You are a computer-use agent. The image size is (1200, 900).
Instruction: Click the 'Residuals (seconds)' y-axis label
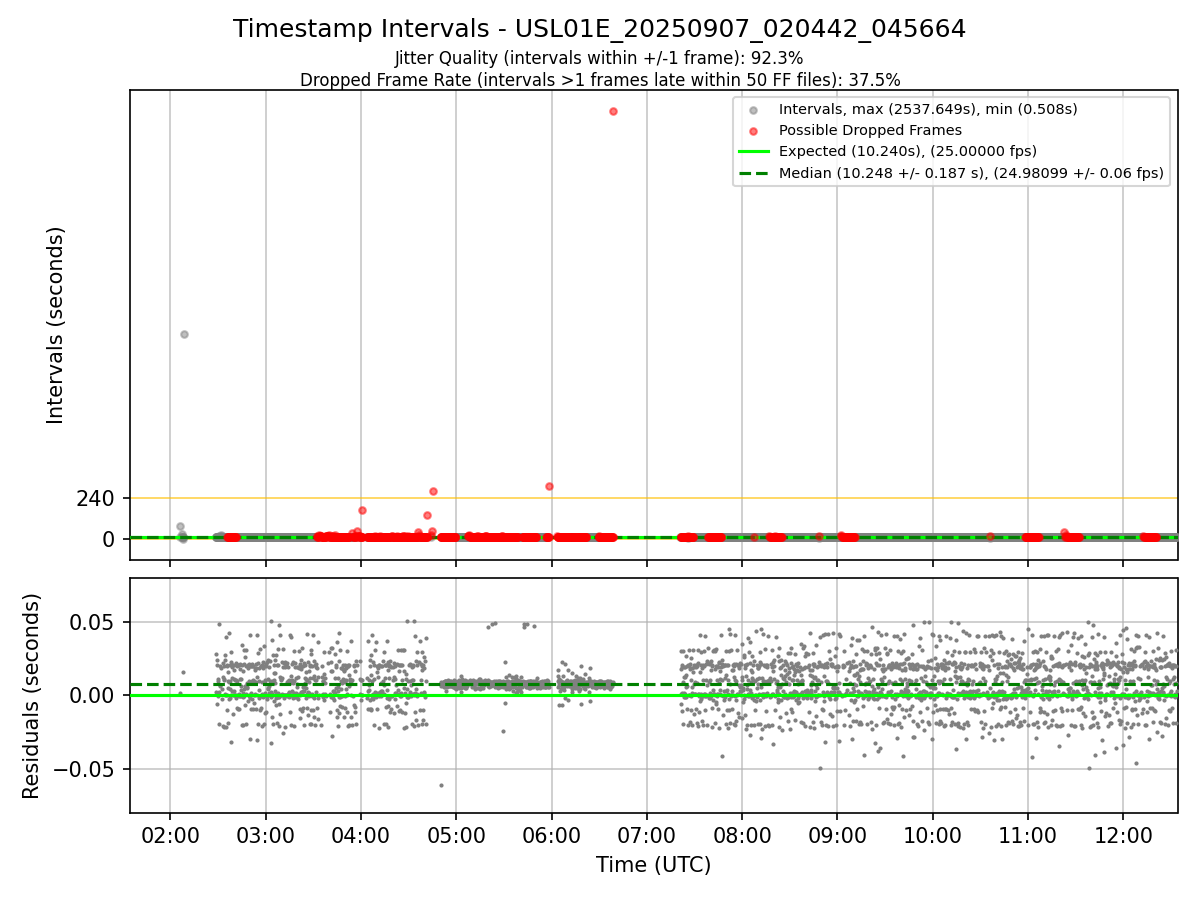(32, 696)
